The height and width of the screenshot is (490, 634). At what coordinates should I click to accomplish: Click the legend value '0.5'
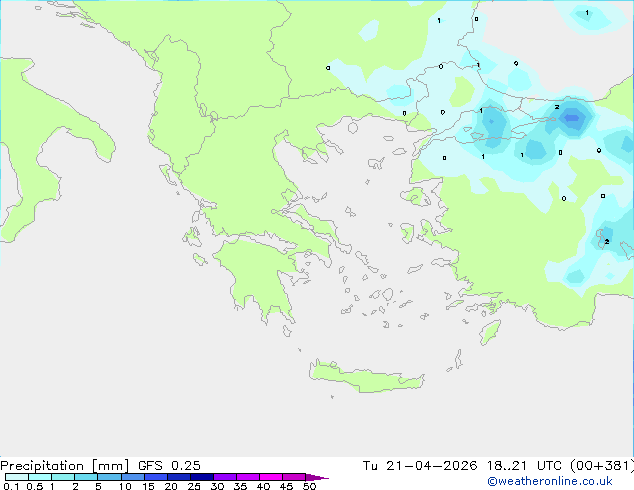[35, 486]
